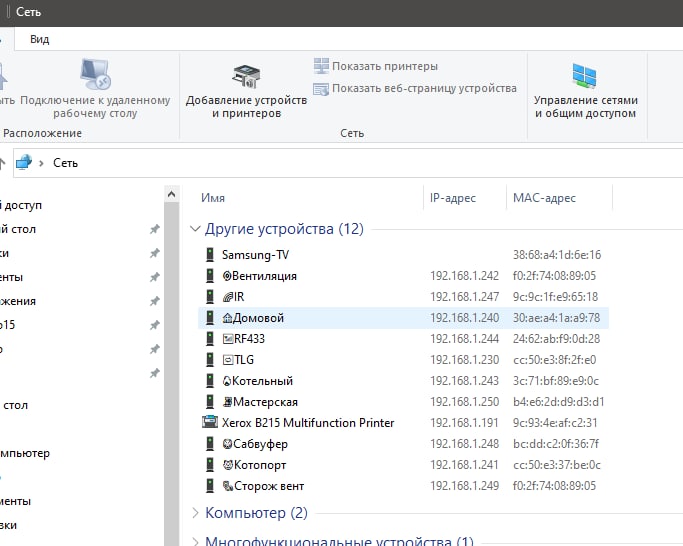Select 'o15' in the navigation pane
This screenshot has height=546, width=683.
[7, 325]
